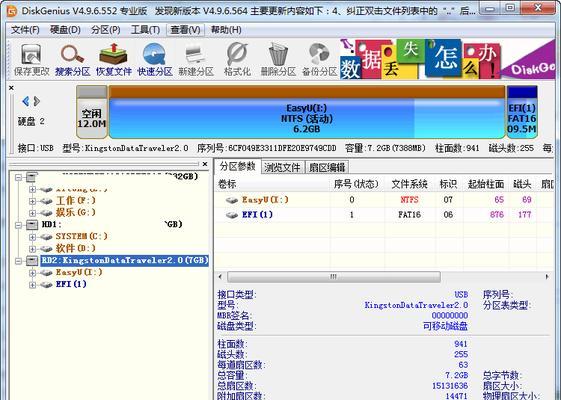Click the horizontal scrollbar thumb in partition table
This screenshot has width=561, height=400.
click(333, 277)
